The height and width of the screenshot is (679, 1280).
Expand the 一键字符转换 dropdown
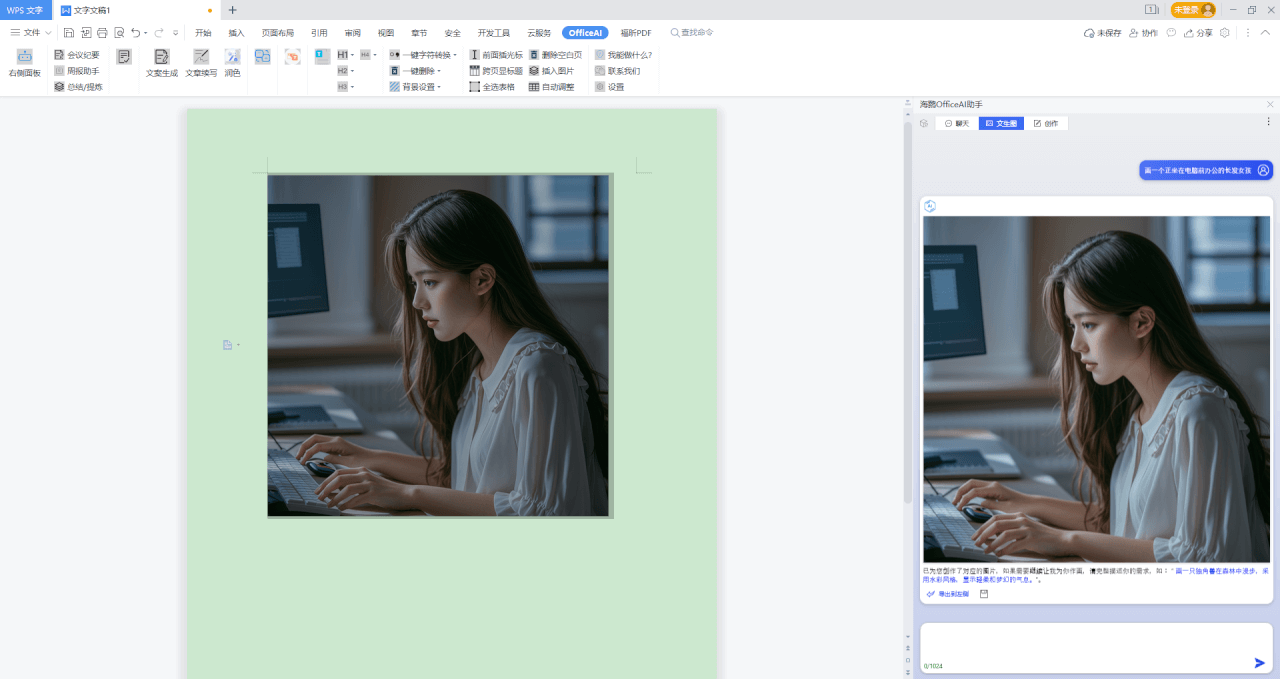click(x=455, y=54)
